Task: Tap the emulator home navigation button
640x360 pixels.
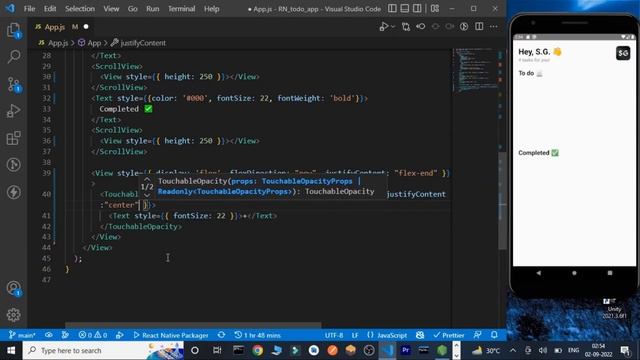Action: point(574,273)
